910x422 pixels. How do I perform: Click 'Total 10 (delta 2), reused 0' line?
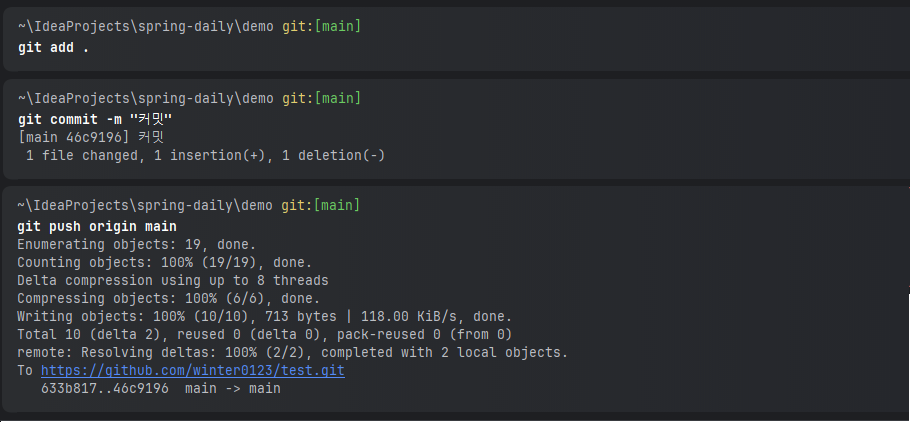[264, 334]
